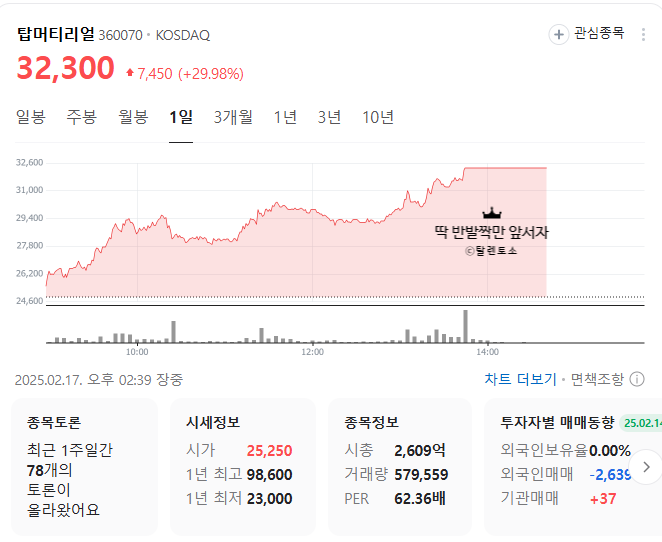Click the 관심종목 watchlist button label
Image resolution: width=662 pixels, height=542 pixels.
point(599,34)
